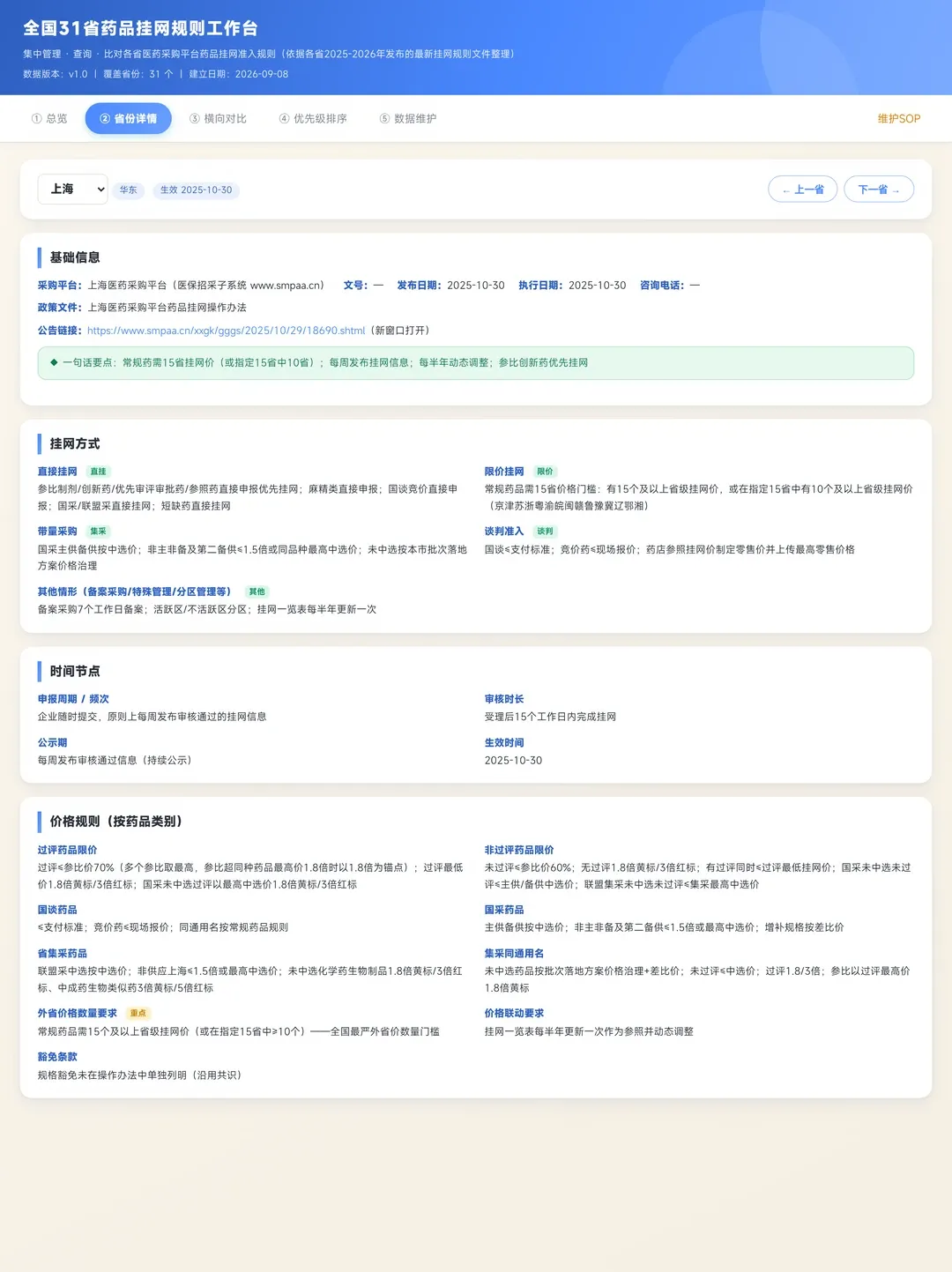Click the 价格联动要求 heading

pos(514,1014)
